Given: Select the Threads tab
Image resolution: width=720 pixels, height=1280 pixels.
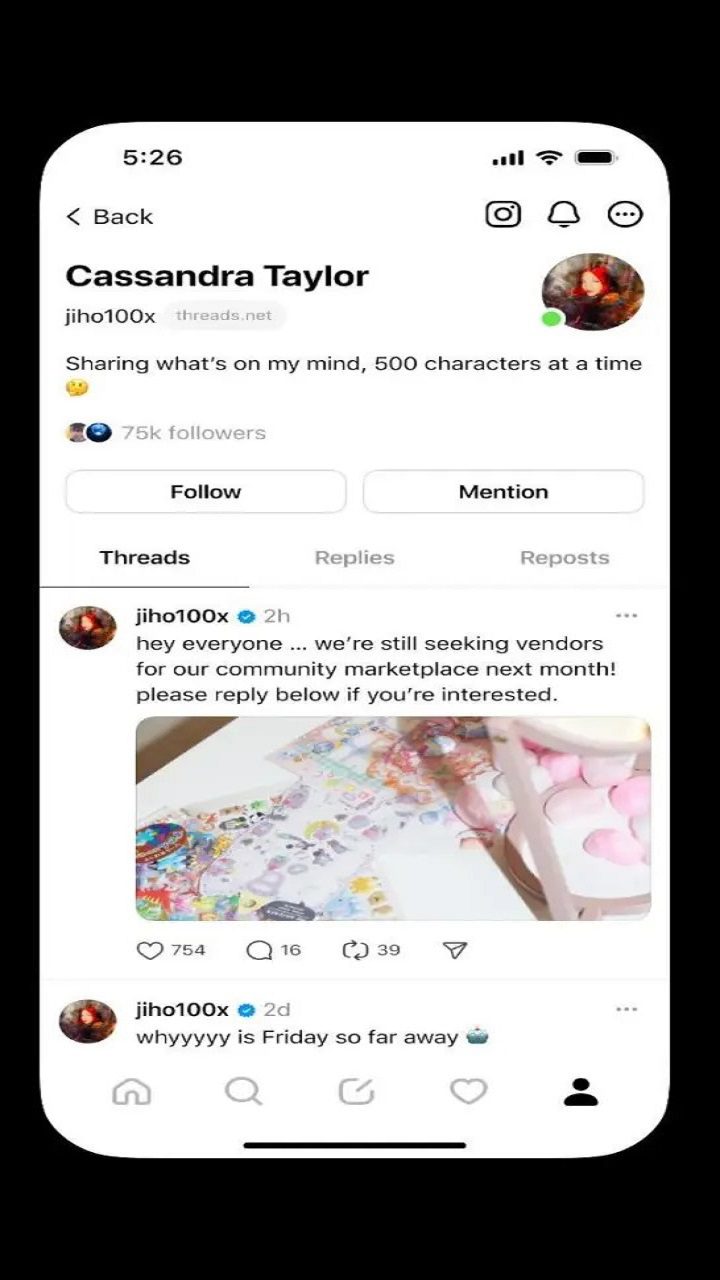Looking at the screenshot, I should pos(145,558).
